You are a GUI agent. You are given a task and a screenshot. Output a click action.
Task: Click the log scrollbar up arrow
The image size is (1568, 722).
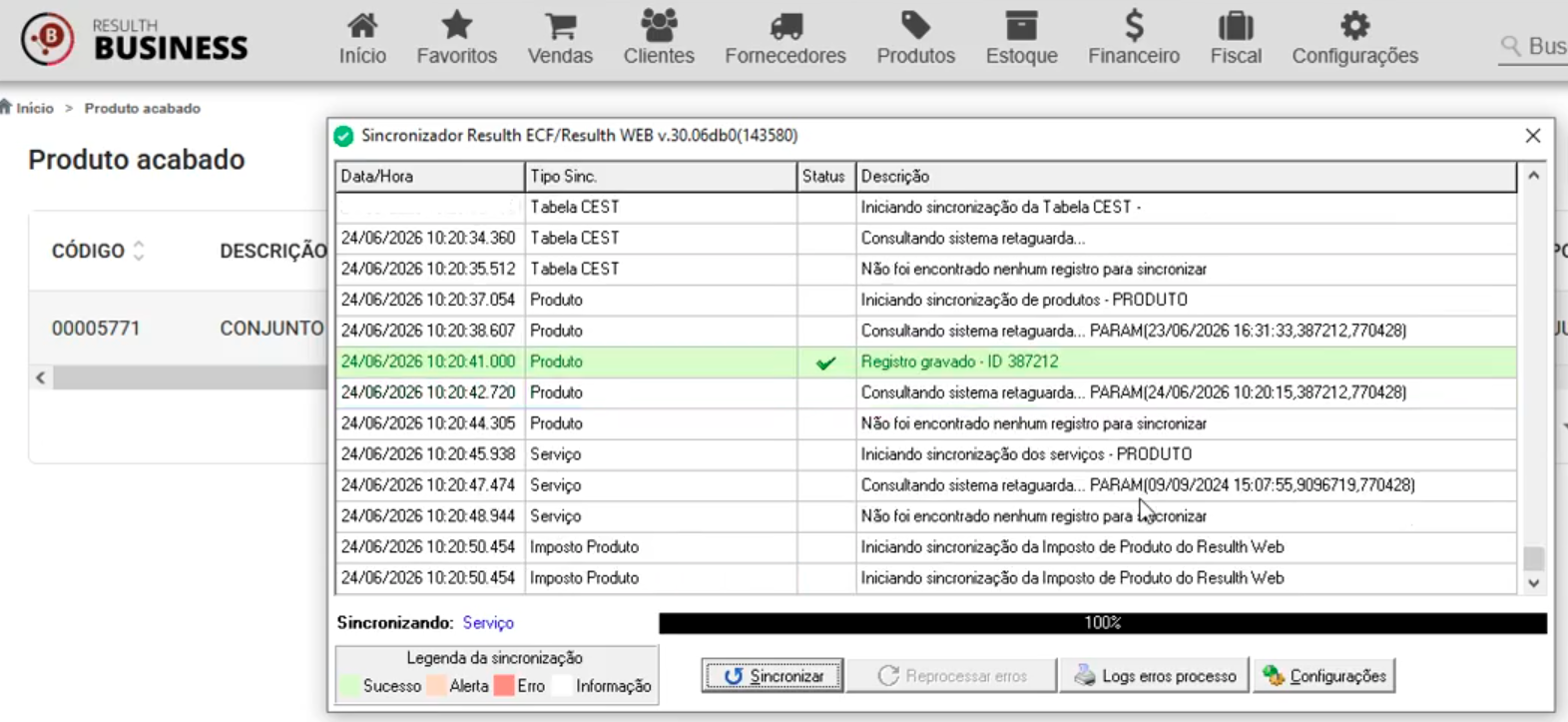click(x=1534, y=176)
